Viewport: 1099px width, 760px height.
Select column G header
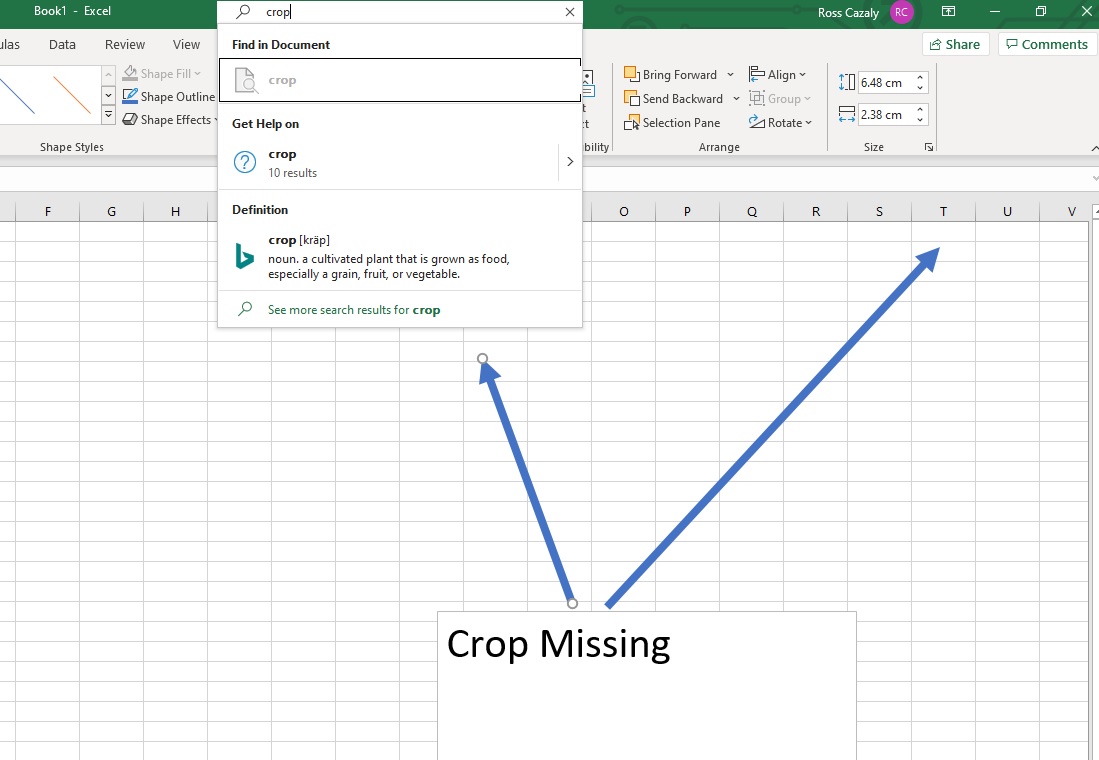pyautogui.click(x=111, y=211)
